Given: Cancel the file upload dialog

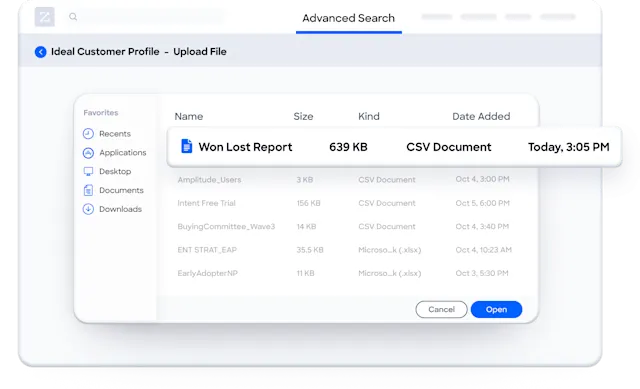Looking at the screenshot, I should pyautogui.click(x=441, y=309).
